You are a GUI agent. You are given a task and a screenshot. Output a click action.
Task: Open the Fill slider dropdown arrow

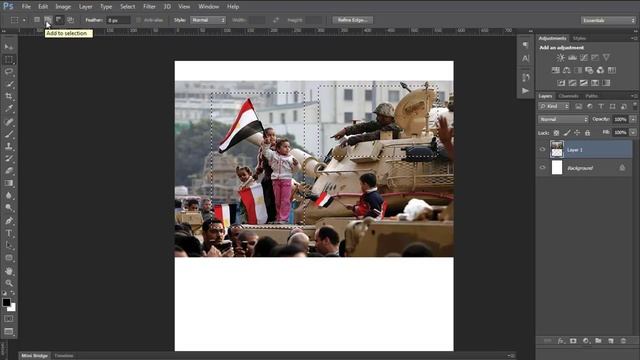point(633,132)
